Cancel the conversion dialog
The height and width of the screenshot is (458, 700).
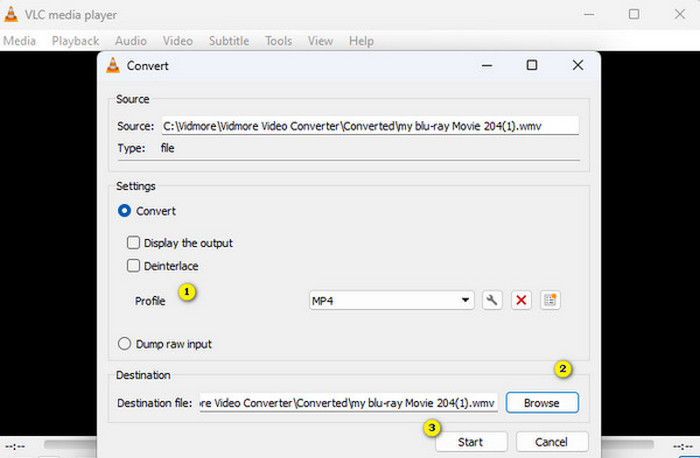click(551, 441)
